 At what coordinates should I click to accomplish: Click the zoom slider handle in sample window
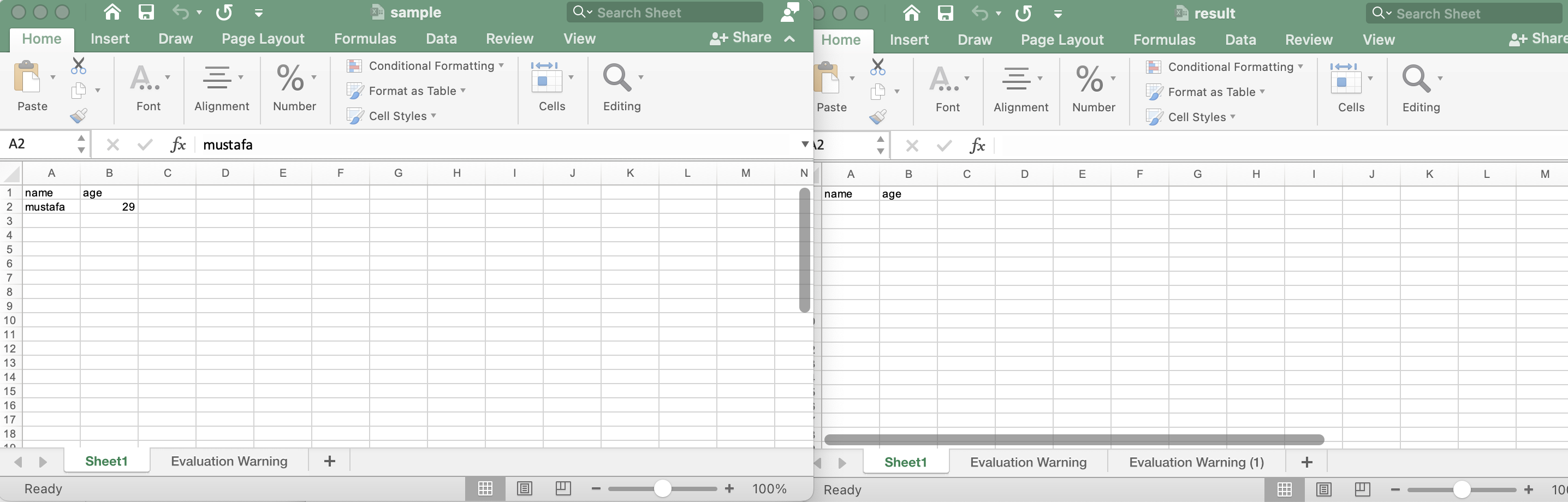662,488
